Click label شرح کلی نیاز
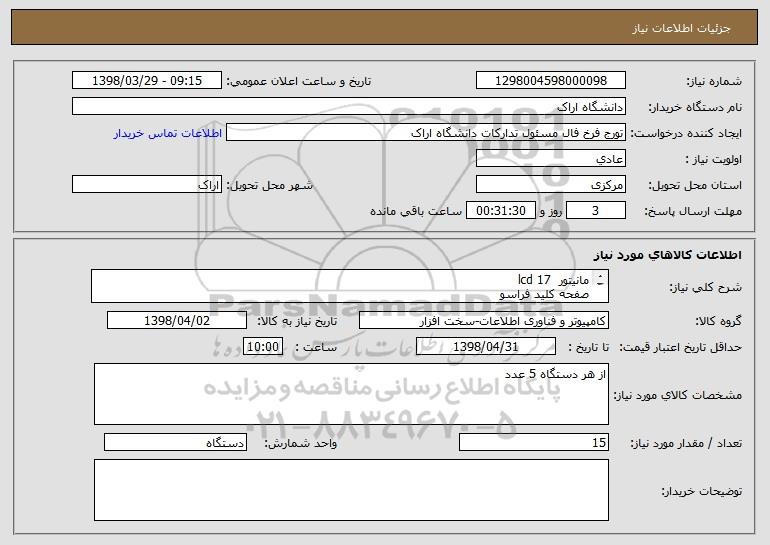Image resolution: width=770 pixels, height=545 pixels. (x=706, y=287)
